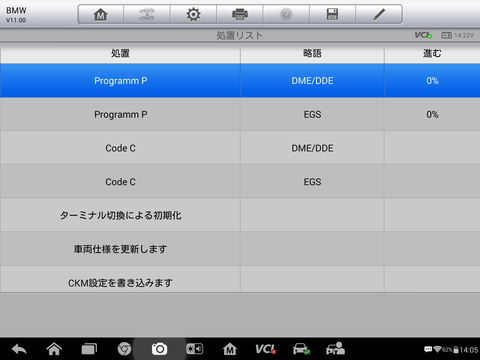Tap 0% progress for EGS Programm row
The width and height of the screenshot is (480, 360).
(432, 114)
